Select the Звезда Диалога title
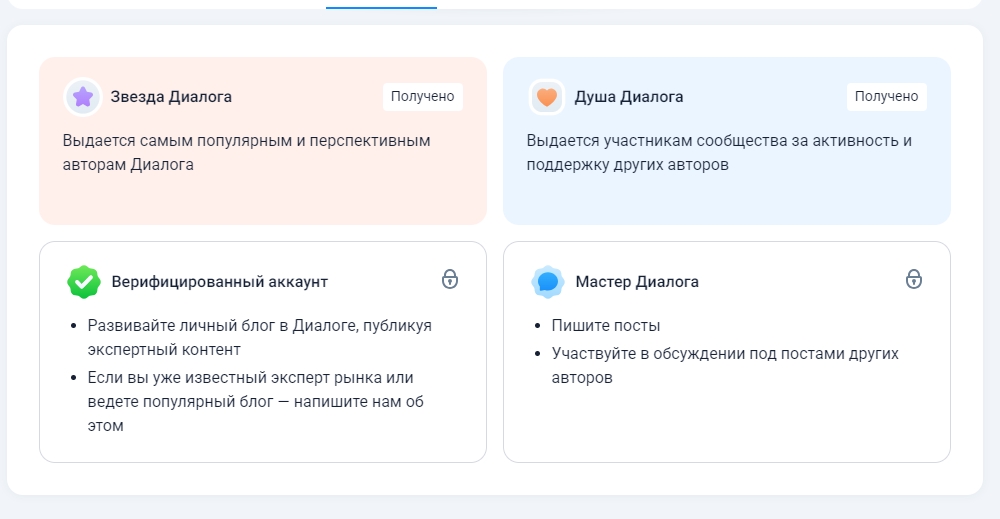The height and width of the screenshot is (519, 1000). 171,97
